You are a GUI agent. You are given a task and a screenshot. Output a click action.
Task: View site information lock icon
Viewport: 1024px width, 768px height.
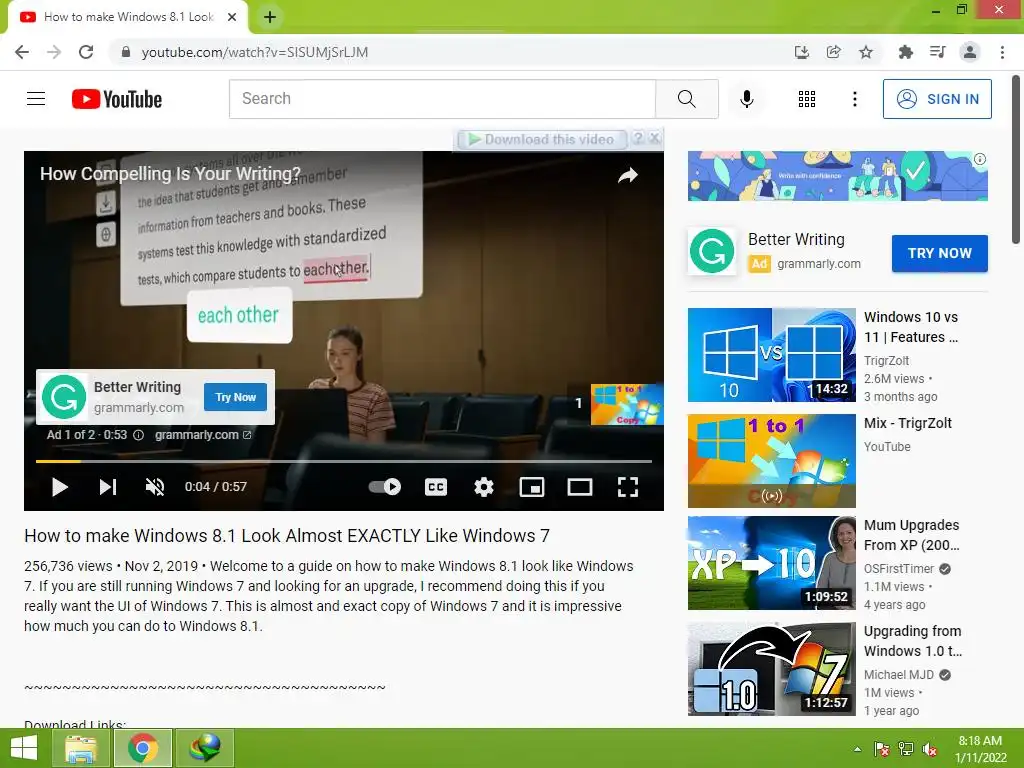click(x=125, y=52)
